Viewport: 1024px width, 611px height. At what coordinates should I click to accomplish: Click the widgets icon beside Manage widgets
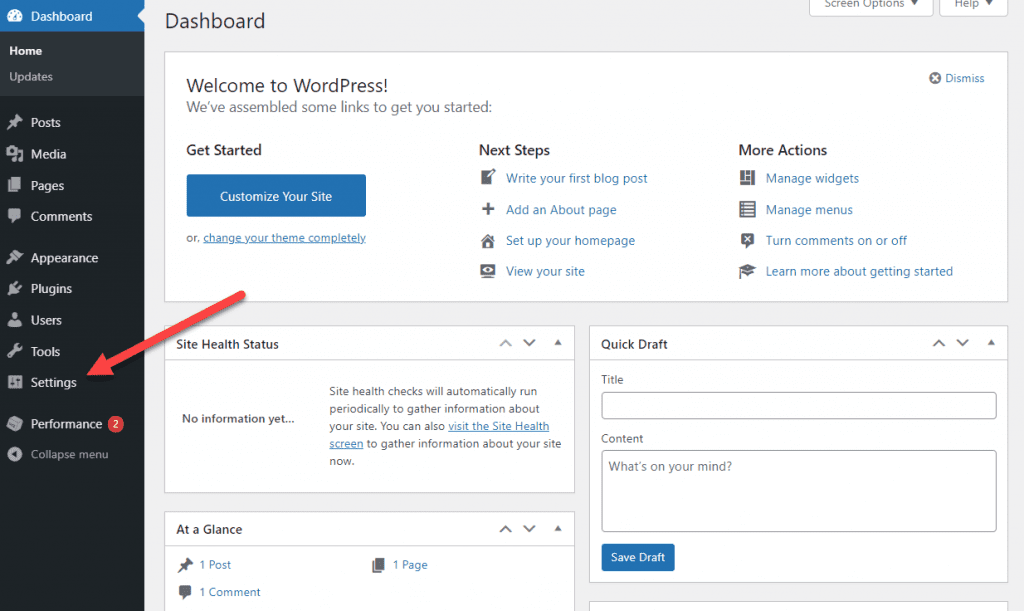point(747,178)
